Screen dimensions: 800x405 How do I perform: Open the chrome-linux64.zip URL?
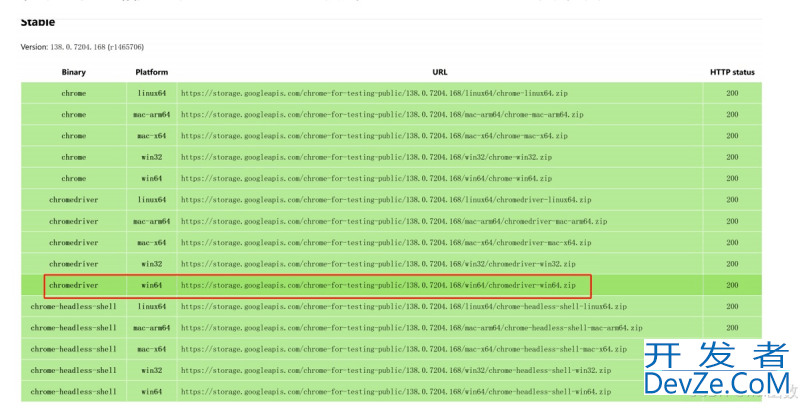pyautogui.click(x=374, y=93)
